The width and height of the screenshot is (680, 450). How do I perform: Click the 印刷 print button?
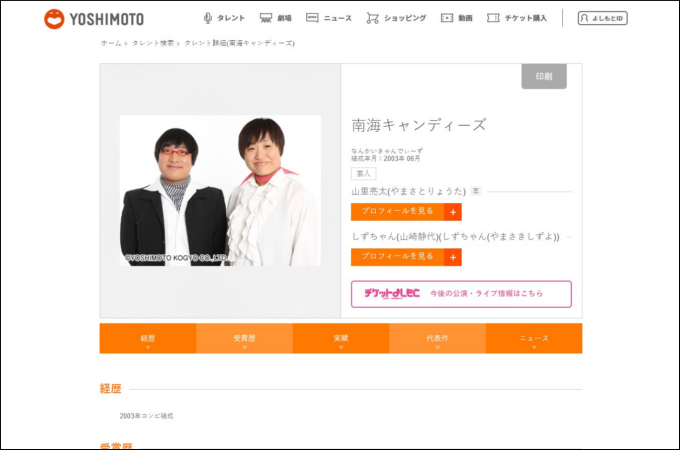coord(544,76)
